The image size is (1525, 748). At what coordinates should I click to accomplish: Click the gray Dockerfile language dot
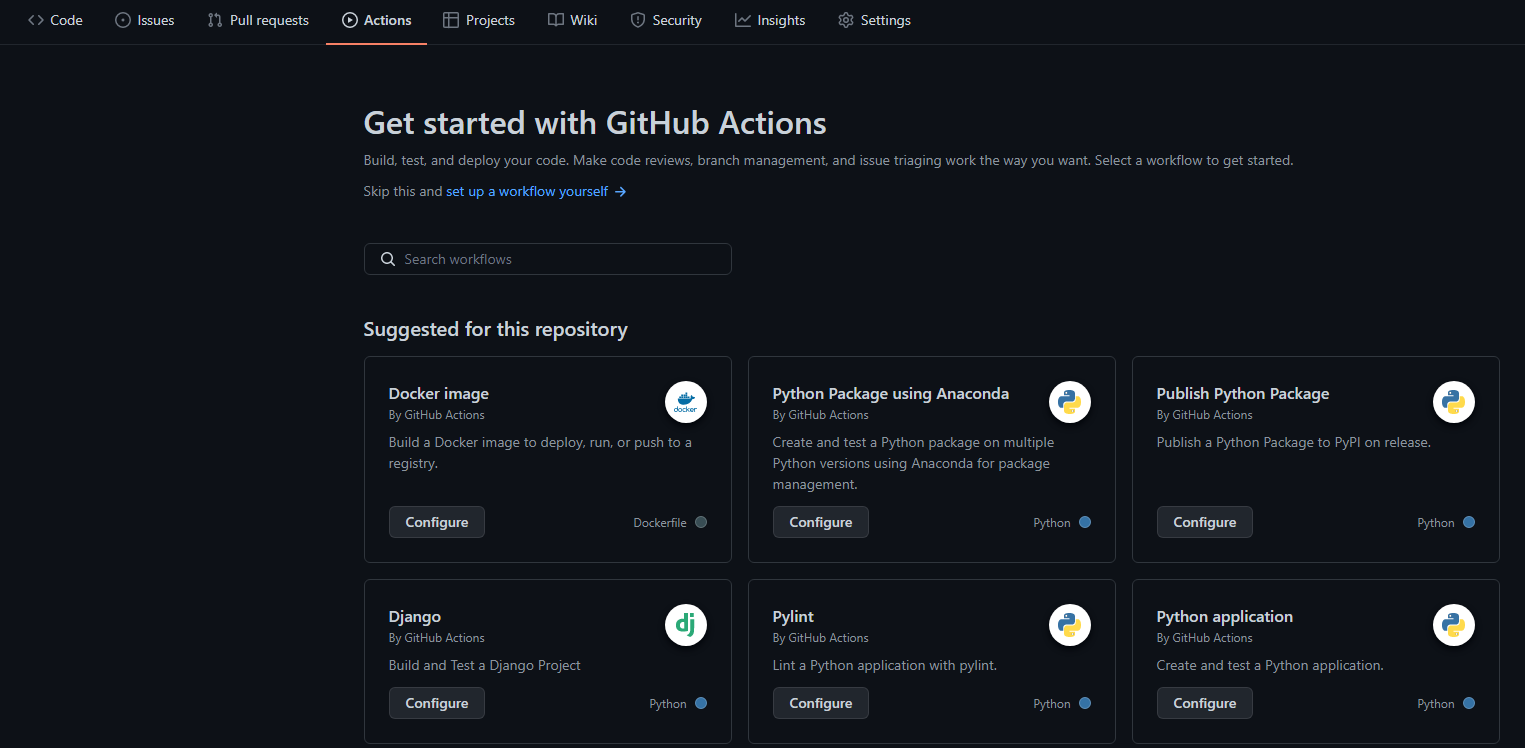pyautogui.click(x=701, y=522)
